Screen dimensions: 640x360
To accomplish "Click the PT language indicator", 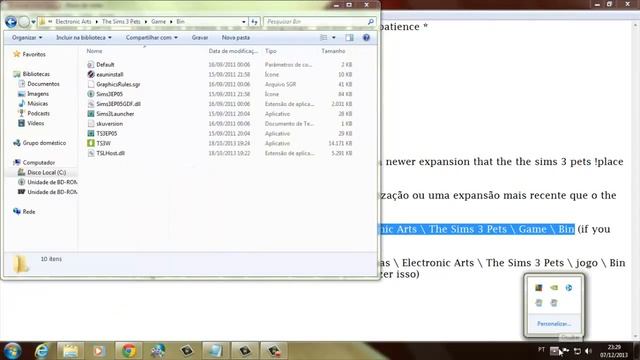I will point(541,349).
